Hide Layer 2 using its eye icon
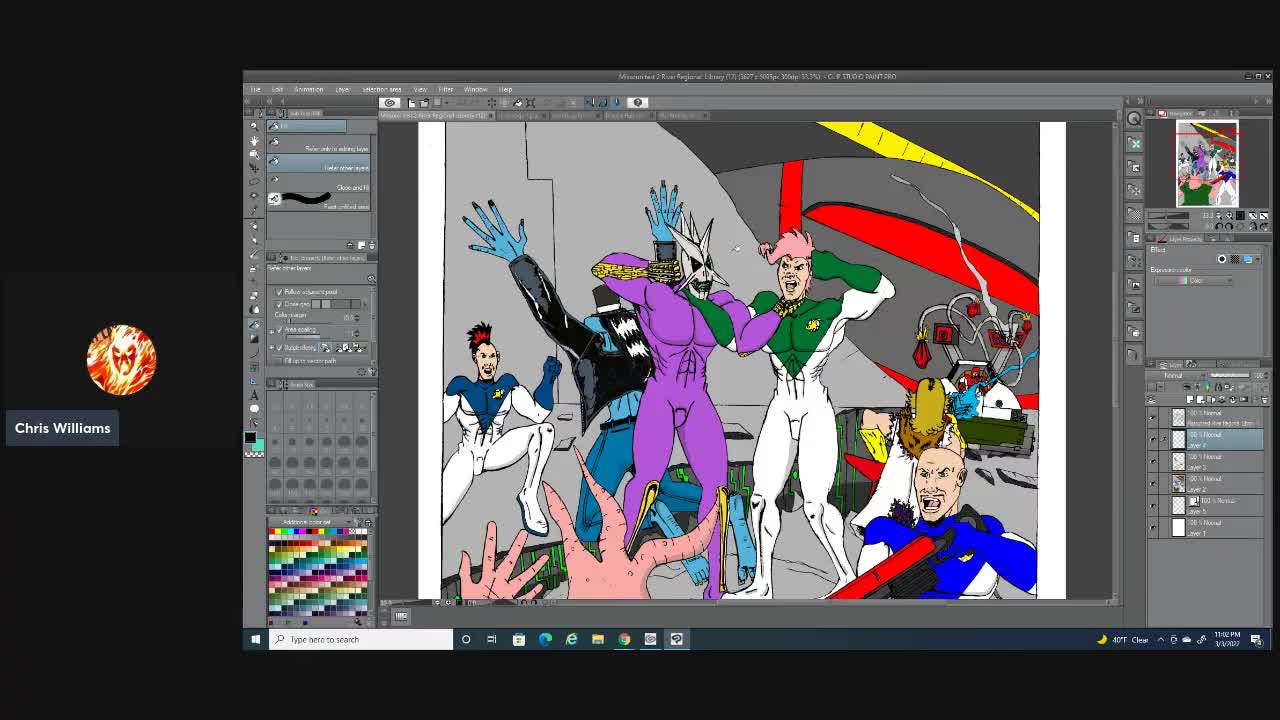 pyautogui.click(x=1152, y=483)
